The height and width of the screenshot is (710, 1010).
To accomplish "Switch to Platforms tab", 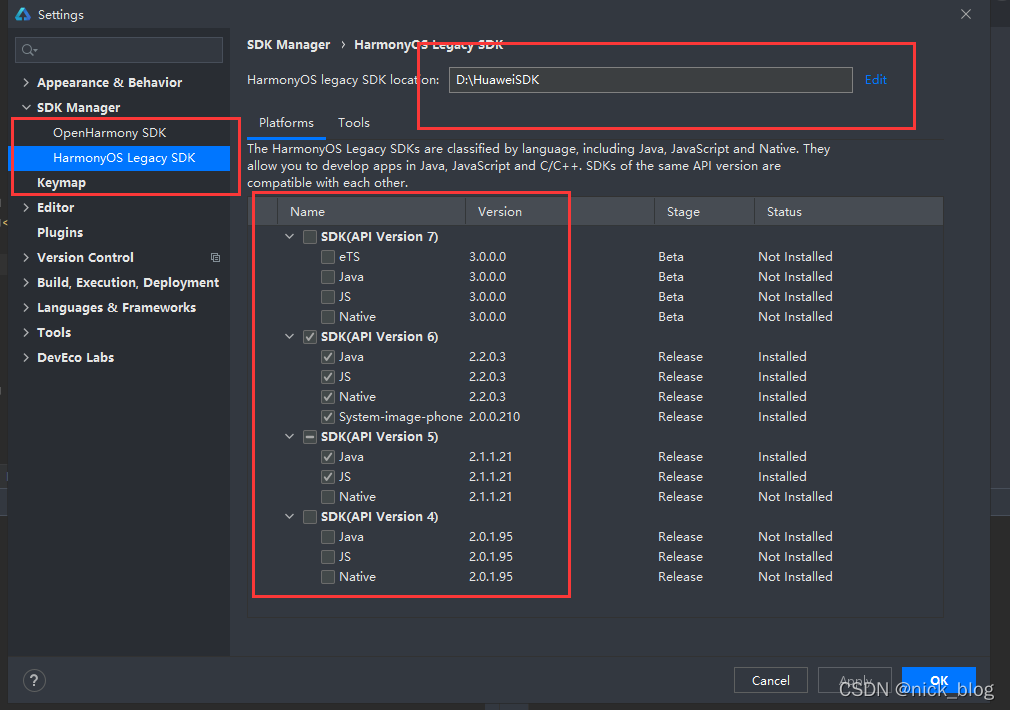I will pos(286,123).
